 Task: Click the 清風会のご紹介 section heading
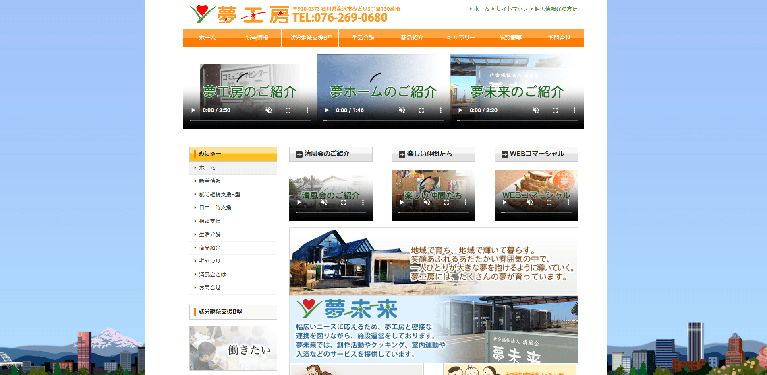331,154
